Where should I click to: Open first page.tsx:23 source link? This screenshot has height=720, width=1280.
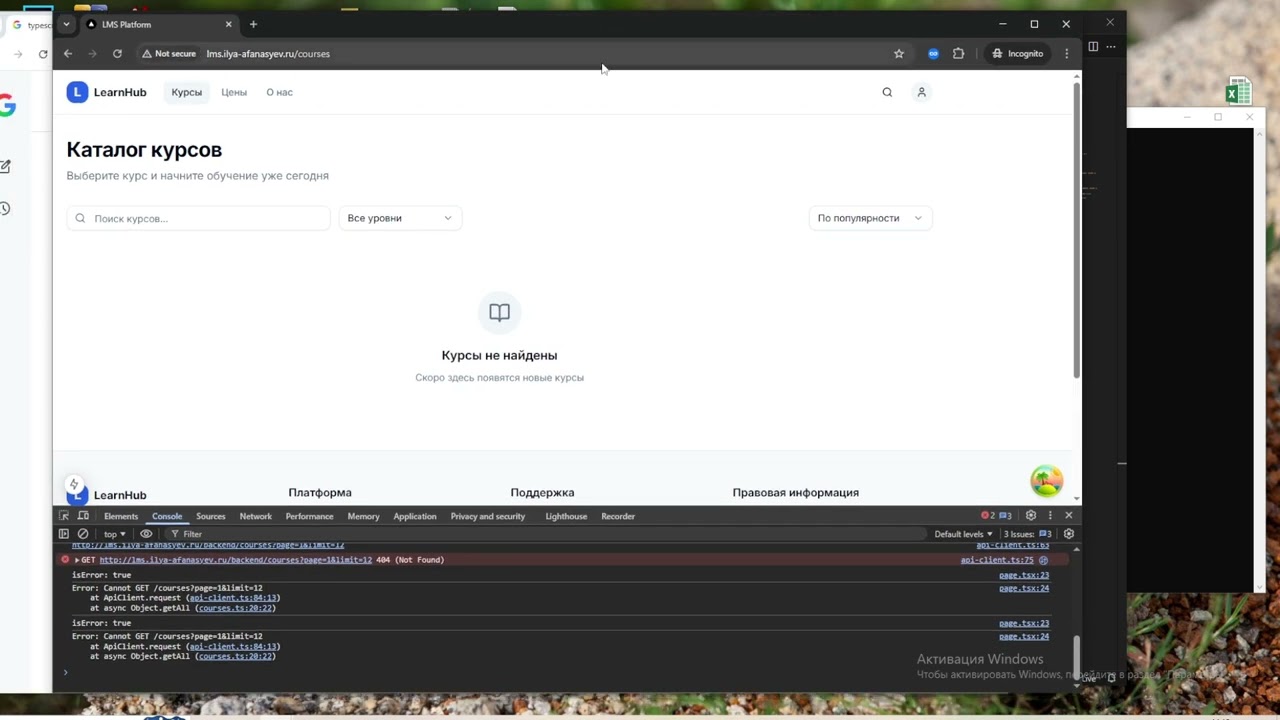coord(1024,575)
